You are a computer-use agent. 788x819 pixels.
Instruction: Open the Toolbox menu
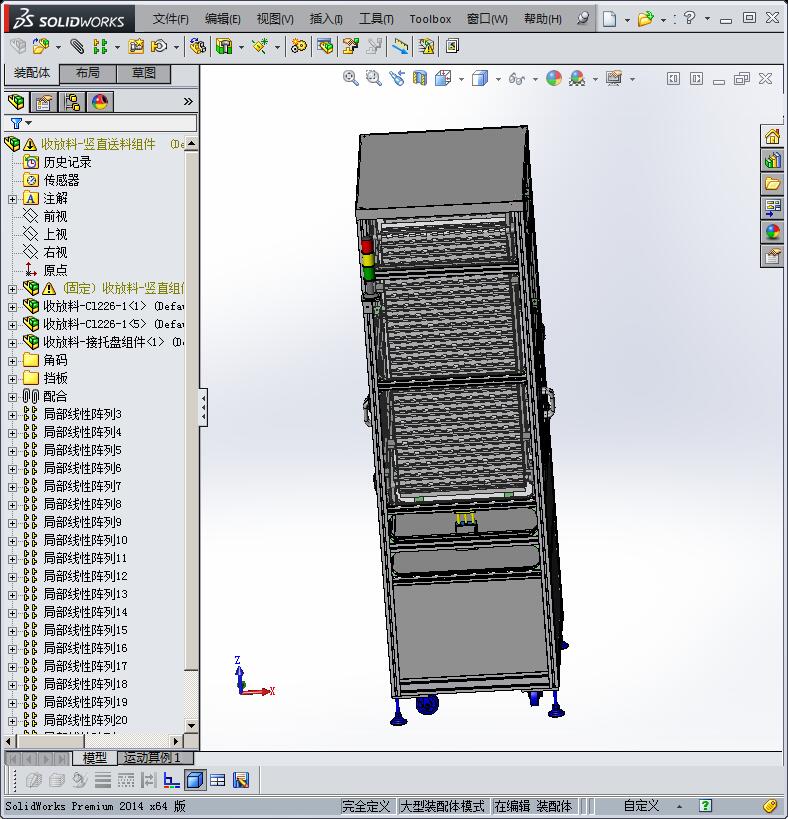pos(430,19)
